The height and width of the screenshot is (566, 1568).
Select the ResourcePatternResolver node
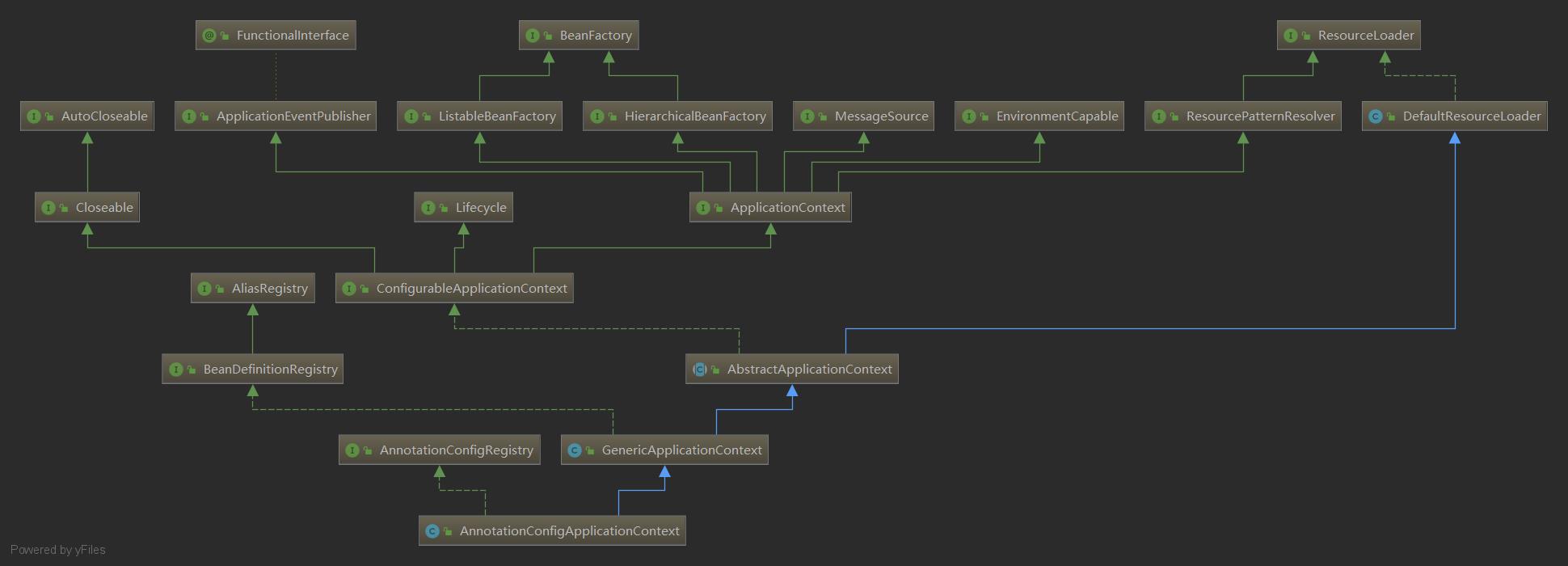[x=1243, y=116]
